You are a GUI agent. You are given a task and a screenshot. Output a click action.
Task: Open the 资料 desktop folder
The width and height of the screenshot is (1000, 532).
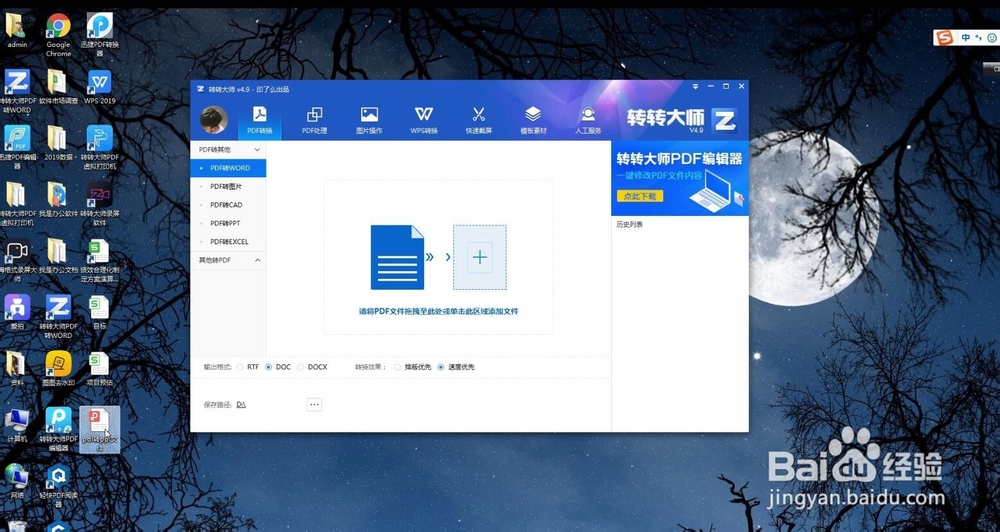(x=17, y=368)
